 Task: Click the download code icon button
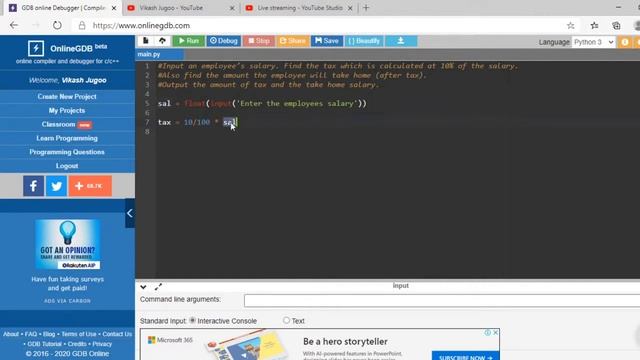401,41
